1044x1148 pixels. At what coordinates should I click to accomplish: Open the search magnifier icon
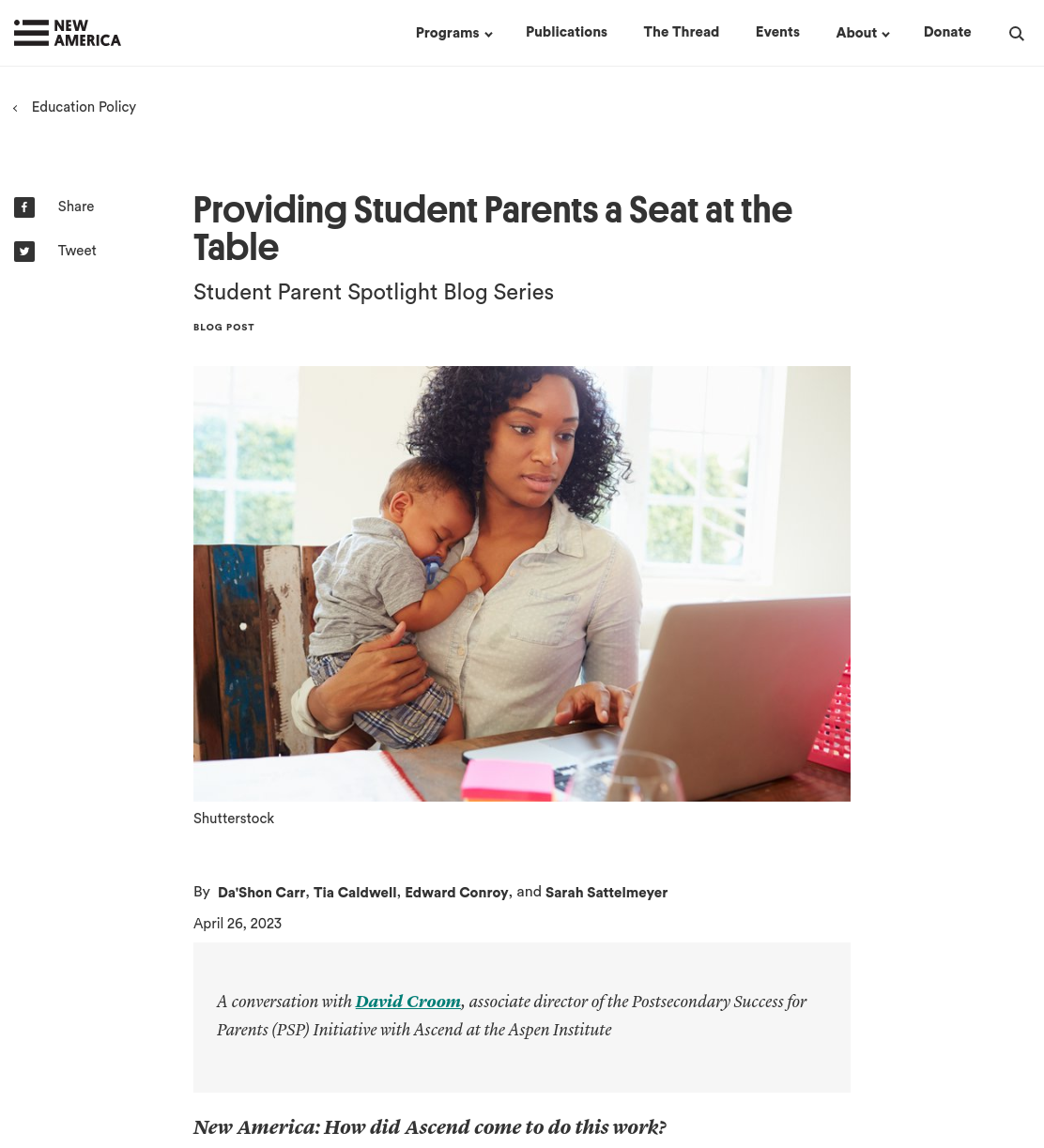coord(1016,34)
